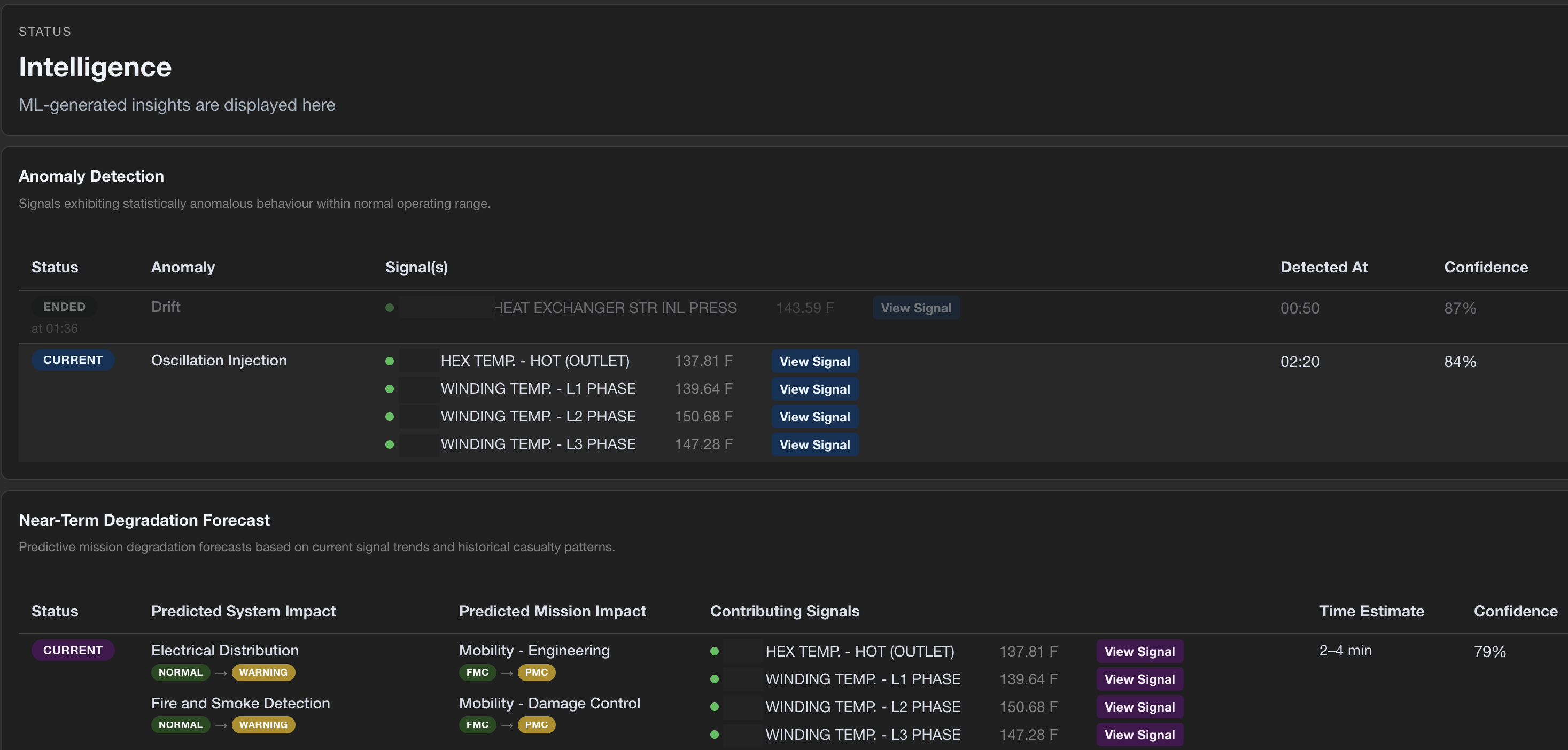
Task: Click green dot beside forecast WINDING L3 PHASE
Action: click(x=715, y=735)
